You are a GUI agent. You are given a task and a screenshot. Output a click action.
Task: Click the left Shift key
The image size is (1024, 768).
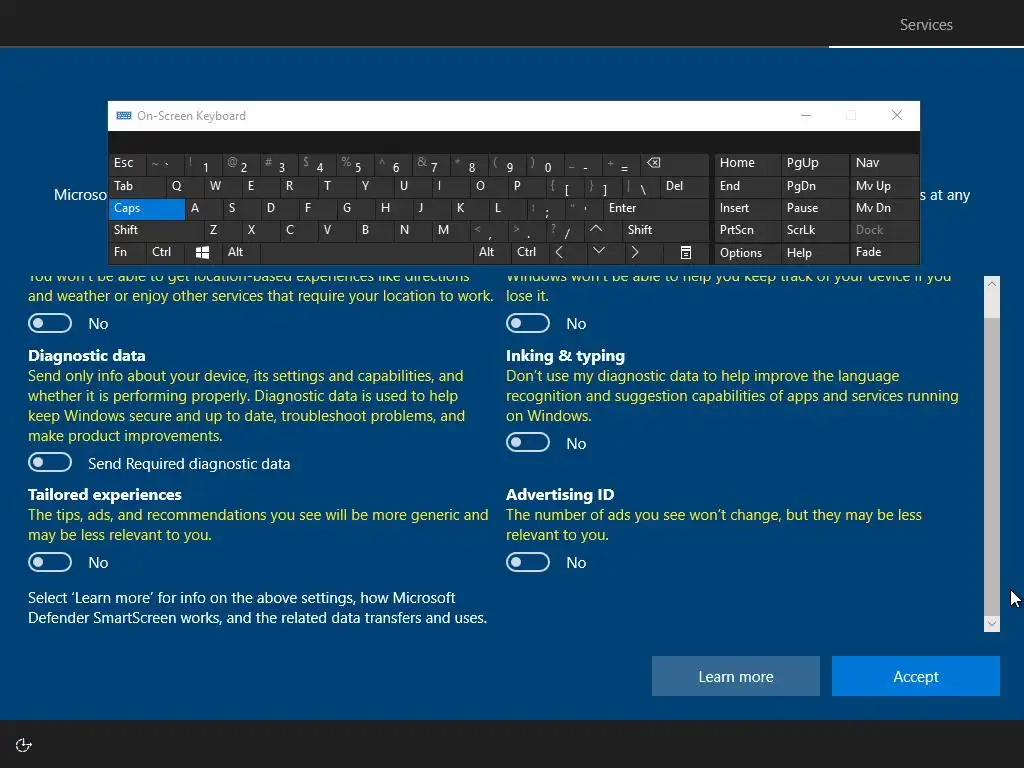click(156, 230)
